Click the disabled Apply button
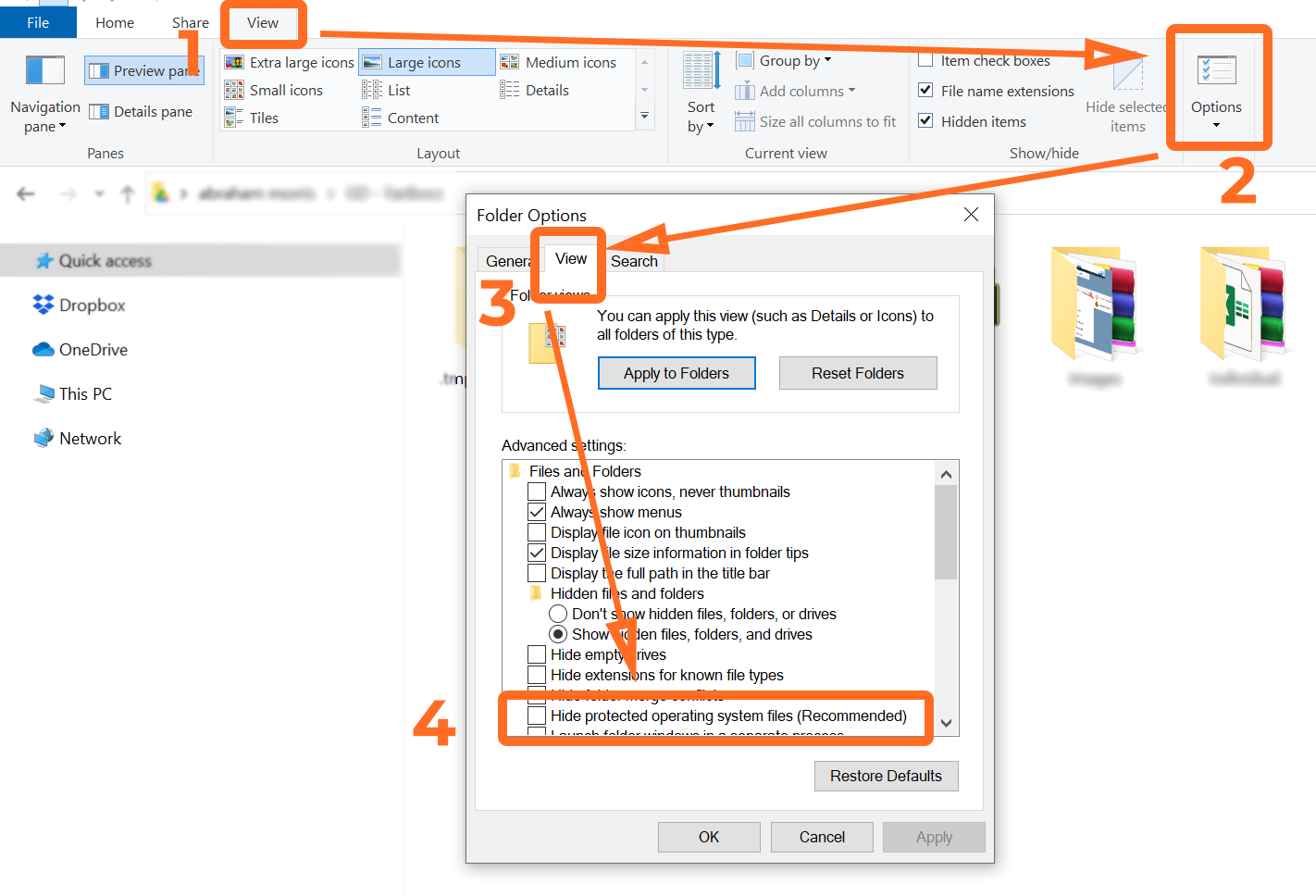This screenshot has width=1316, height=896. tap(934, 837)
